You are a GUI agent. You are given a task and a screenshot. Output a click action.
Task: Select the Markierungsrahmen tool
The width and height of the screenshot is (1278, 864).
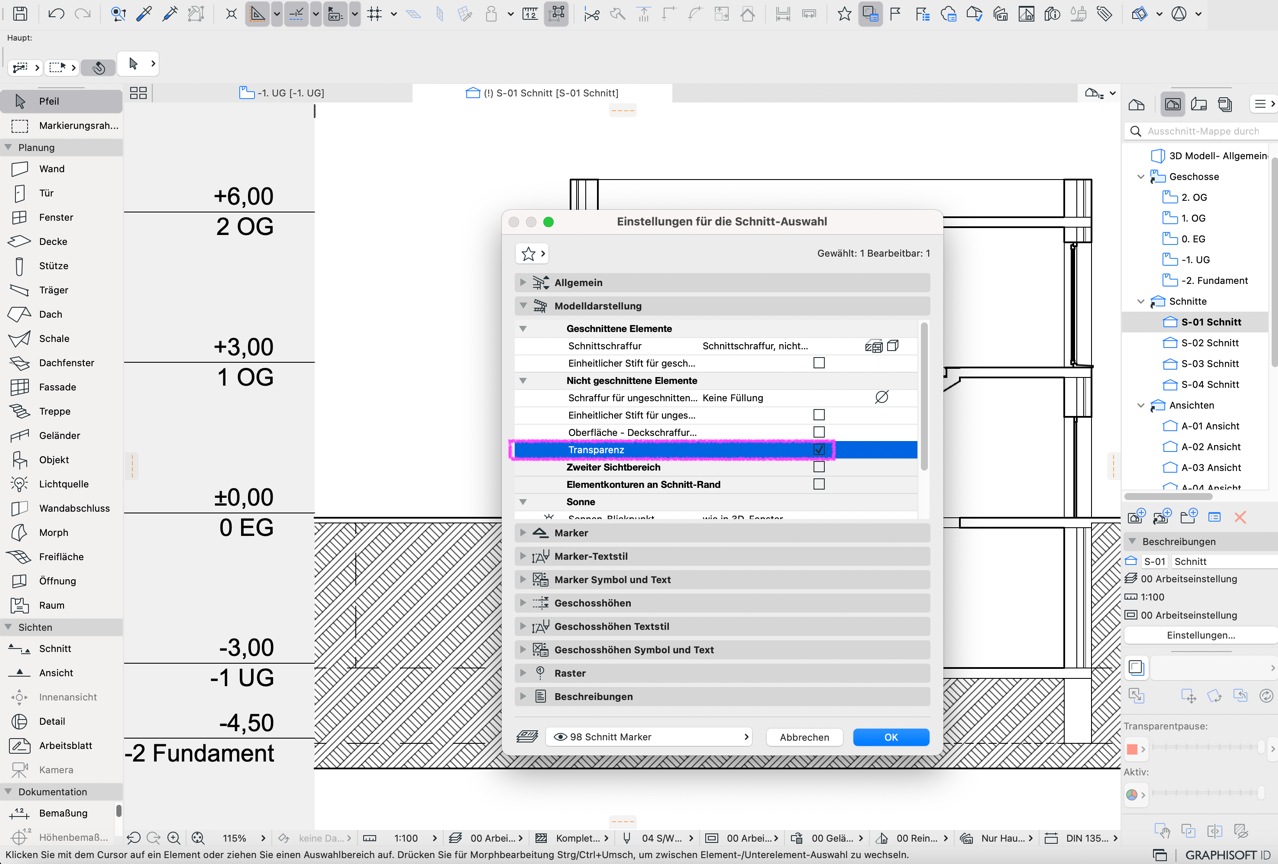click(x=60, y=126)
